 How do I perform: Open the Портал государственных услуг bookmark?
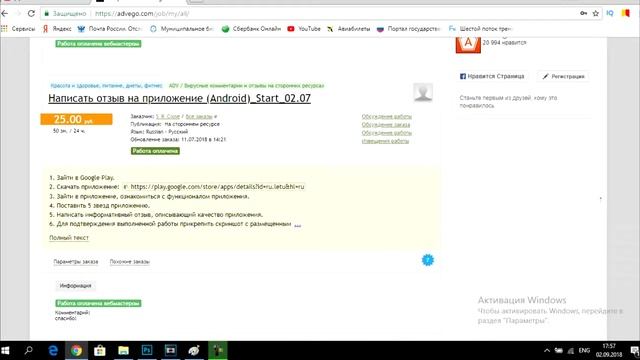(x=409, y=29)
